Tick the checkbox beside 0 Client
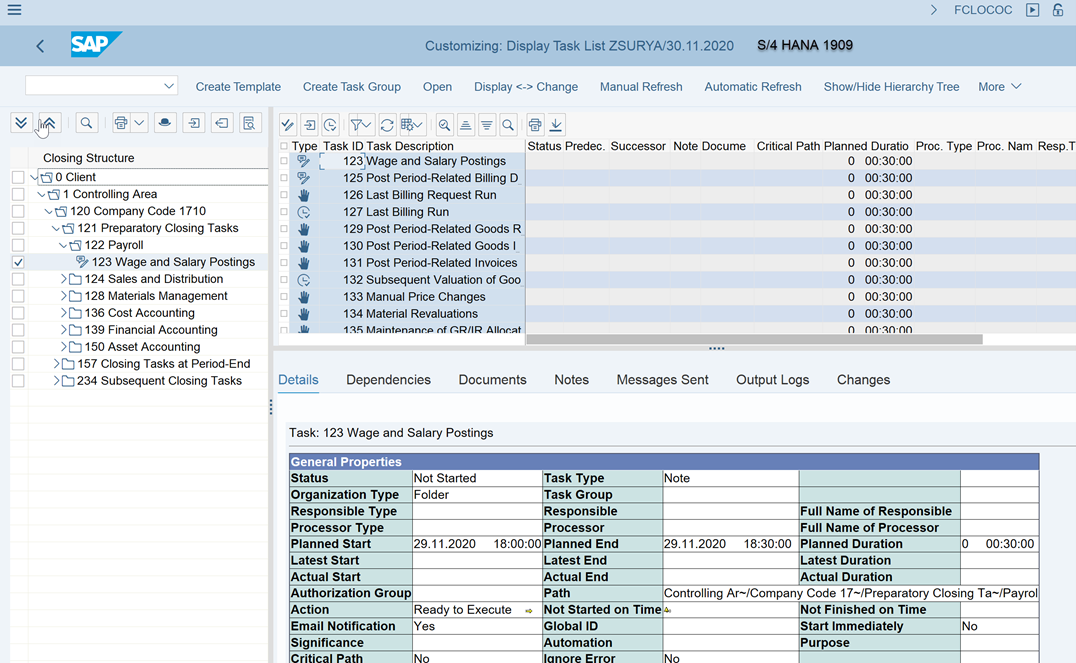Image resolution: width=1076 pixels, height=663 pixels. (18, 177)
